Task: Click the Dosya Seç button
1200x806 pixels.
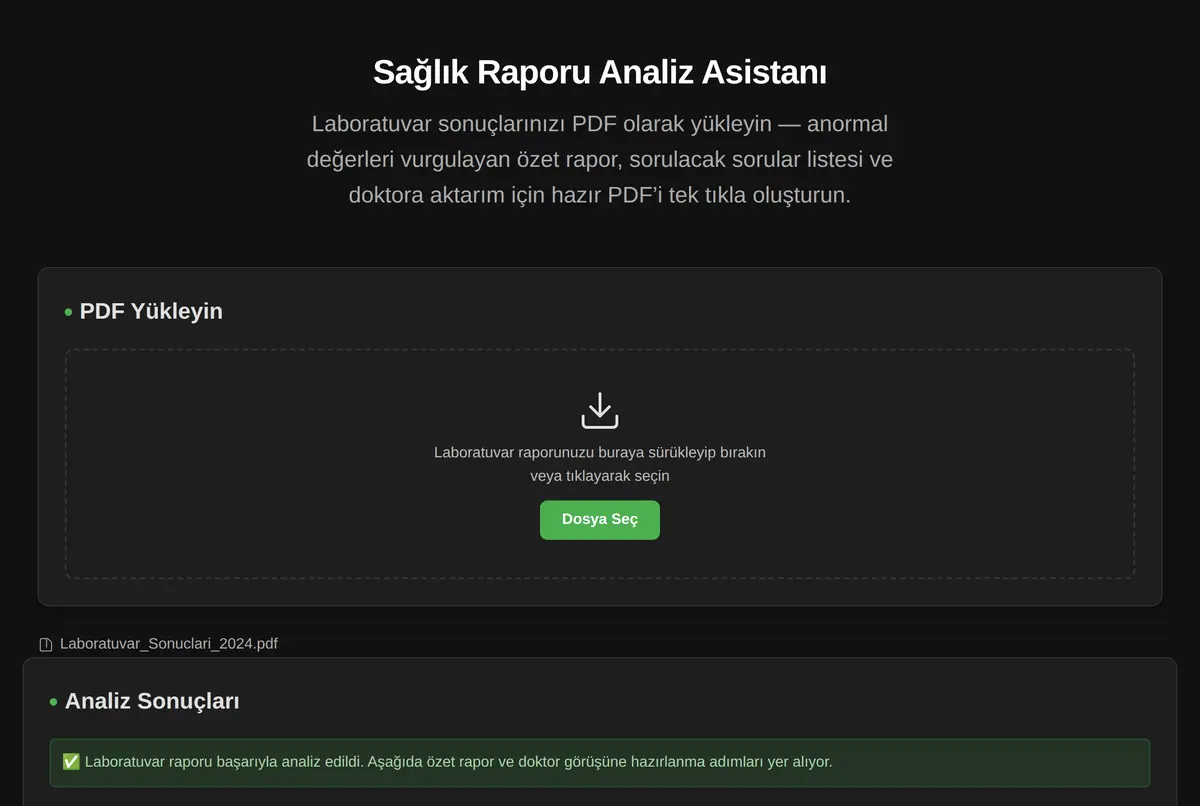Action: click(x=600, y=520)
